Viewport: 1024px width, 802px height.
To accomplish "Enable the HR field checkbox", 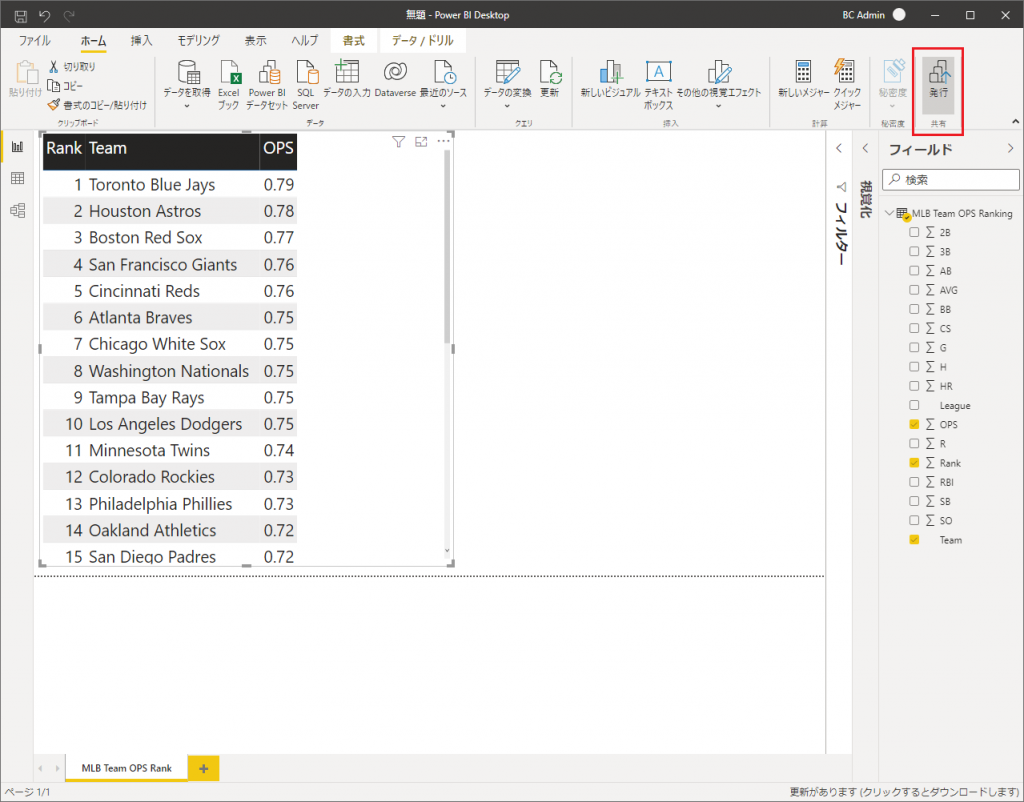I will pos(914,386).
